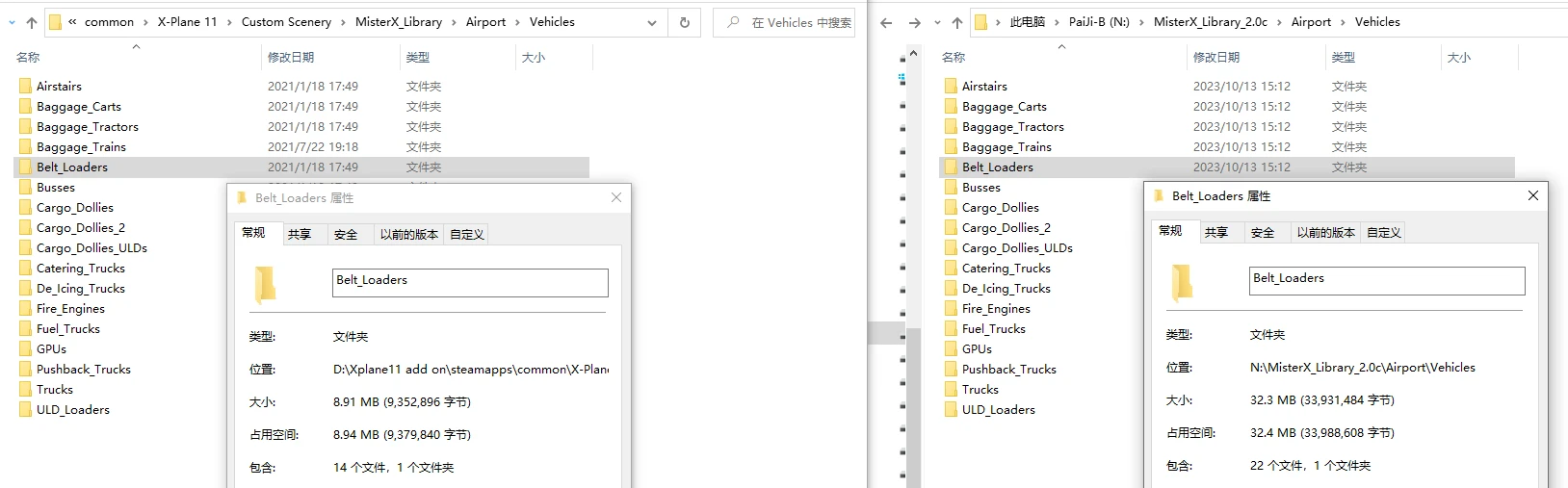Select Busses folder icon in right window
Image resolution: width=1568 pixels, height=488 pixels.
[x=951, y=187]
